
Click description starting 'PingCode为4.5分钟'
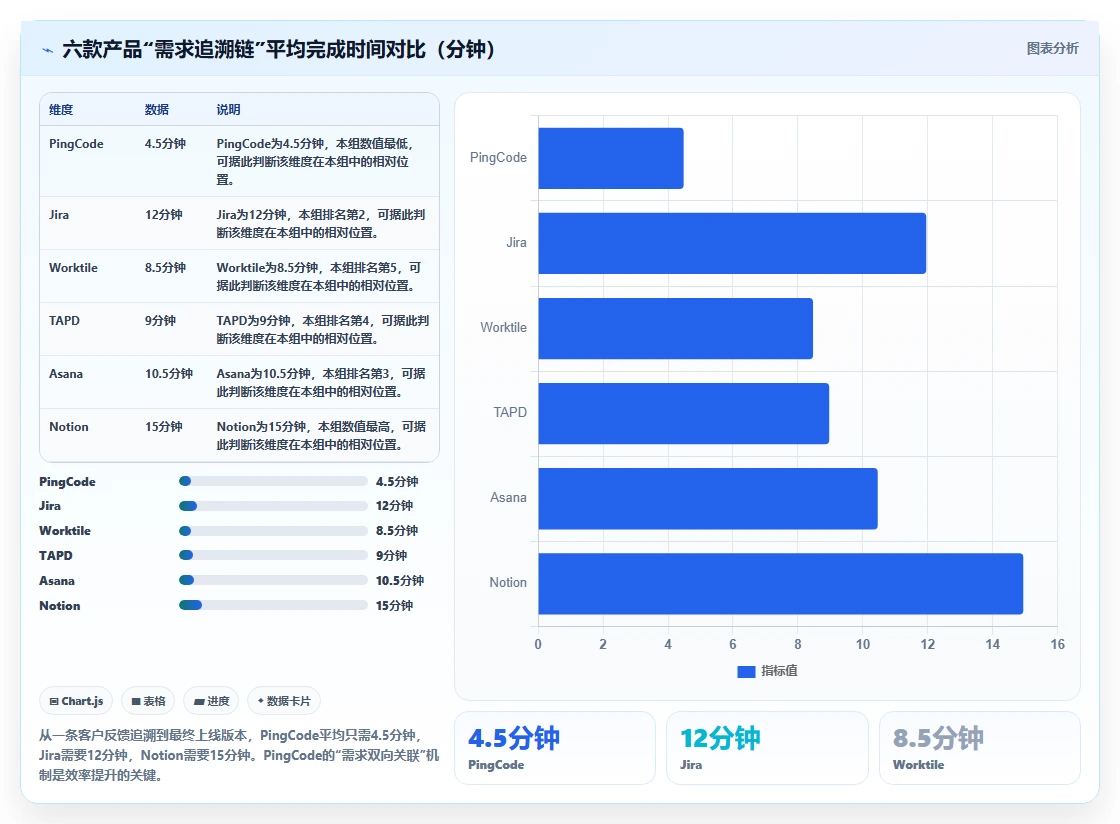[315, 161]
